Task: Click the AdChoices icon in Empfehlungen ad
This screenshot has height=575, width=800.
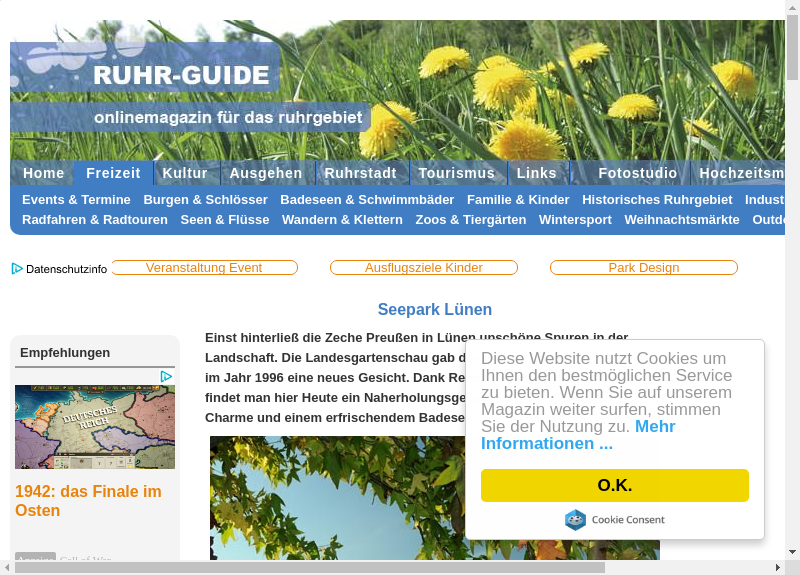Action: (x=166, y=377)
